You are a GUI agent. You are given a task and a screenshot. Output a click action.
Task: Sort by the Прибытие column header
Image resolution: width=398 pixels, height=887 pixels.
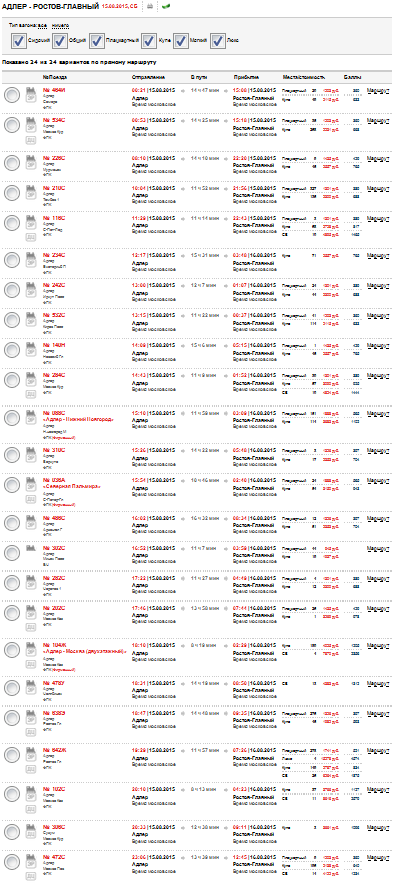(246, 76)
